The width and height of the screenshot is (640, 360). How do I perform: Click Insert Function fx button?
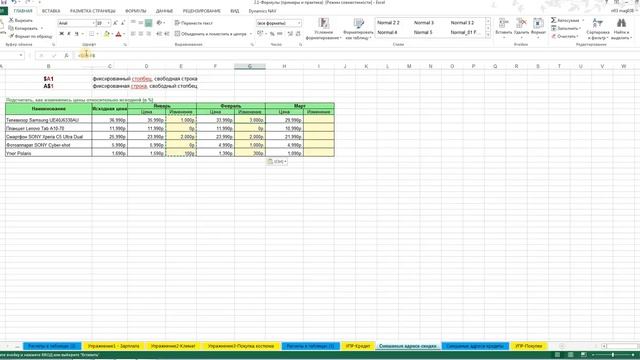[x=66, y=55]
